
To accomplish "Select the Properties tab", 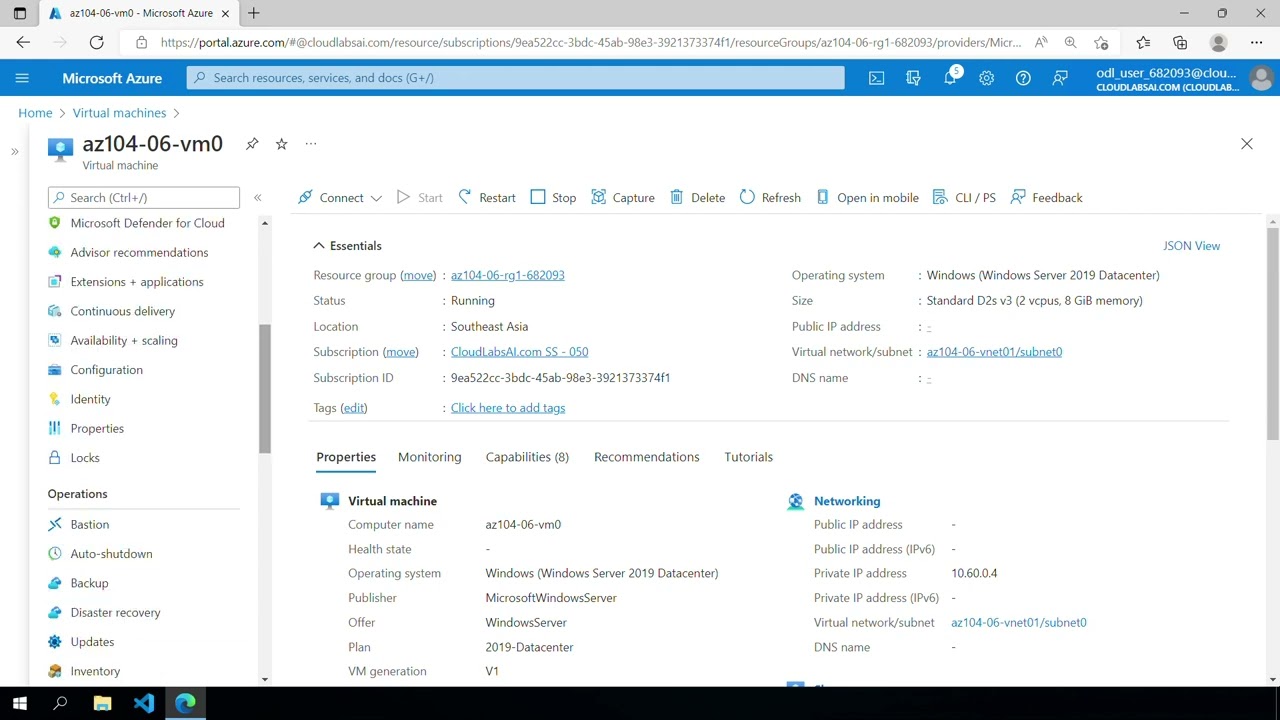I will pyautogui.click(x=346, y=457).
